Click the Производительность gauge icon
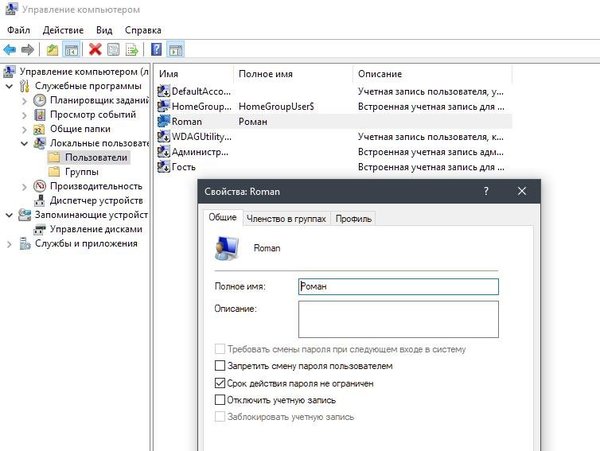This screenshot has height=451, width=600. point(39,186)
